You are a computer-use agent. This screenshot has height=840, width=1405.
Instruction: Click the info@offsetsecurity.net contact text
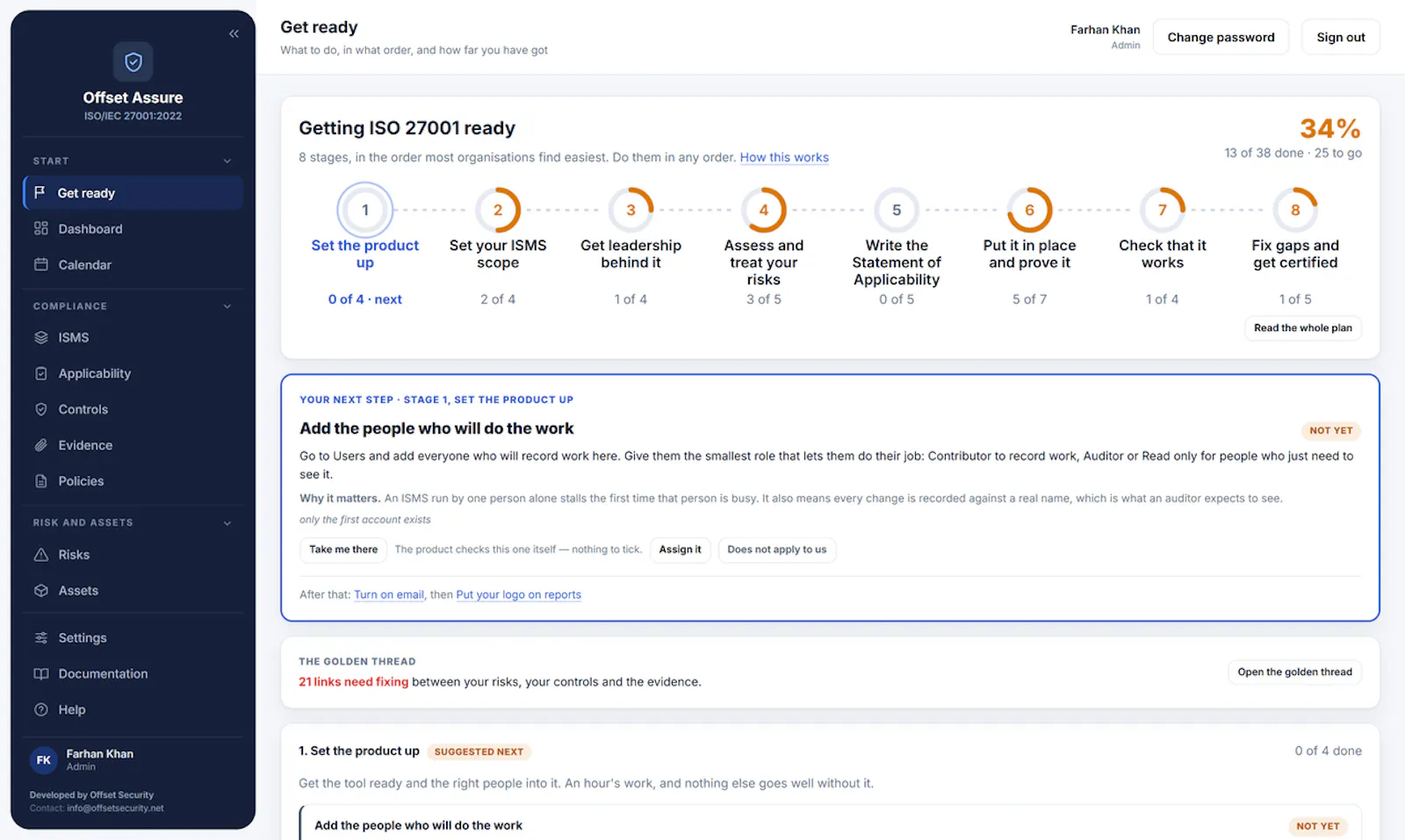pos(115,808)
